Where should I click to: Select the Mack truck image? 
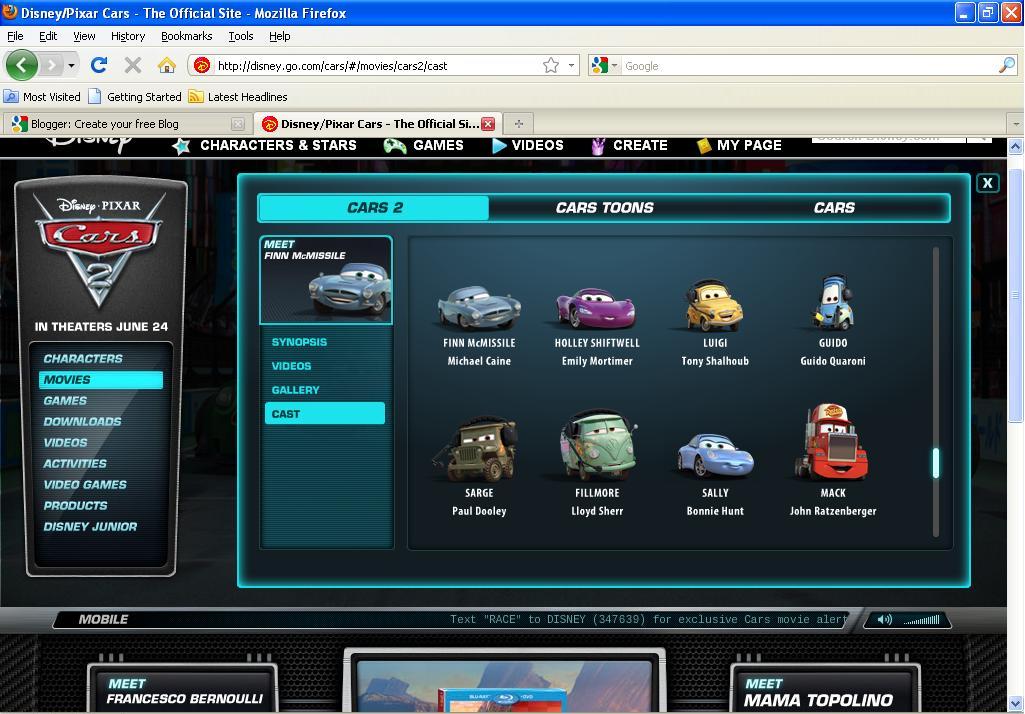(x=832, y=442)
